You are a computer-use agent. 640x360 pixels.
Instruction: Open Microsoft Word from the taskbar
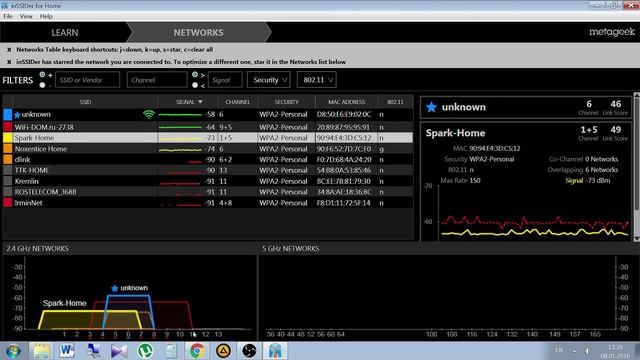click(67, 351)
